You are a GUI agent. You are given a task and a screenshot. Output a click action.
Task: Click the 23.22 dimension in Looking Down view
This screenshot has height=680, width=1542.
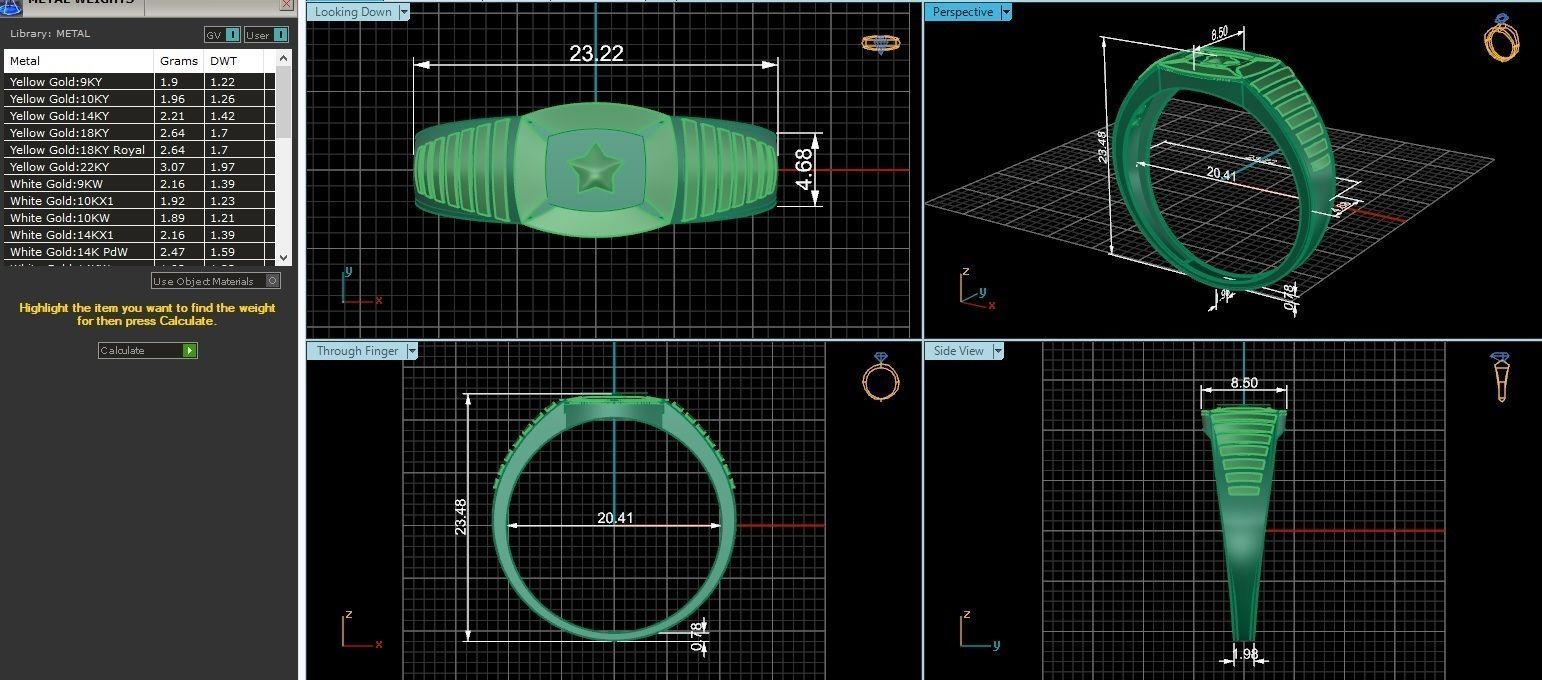coord(596,54)
